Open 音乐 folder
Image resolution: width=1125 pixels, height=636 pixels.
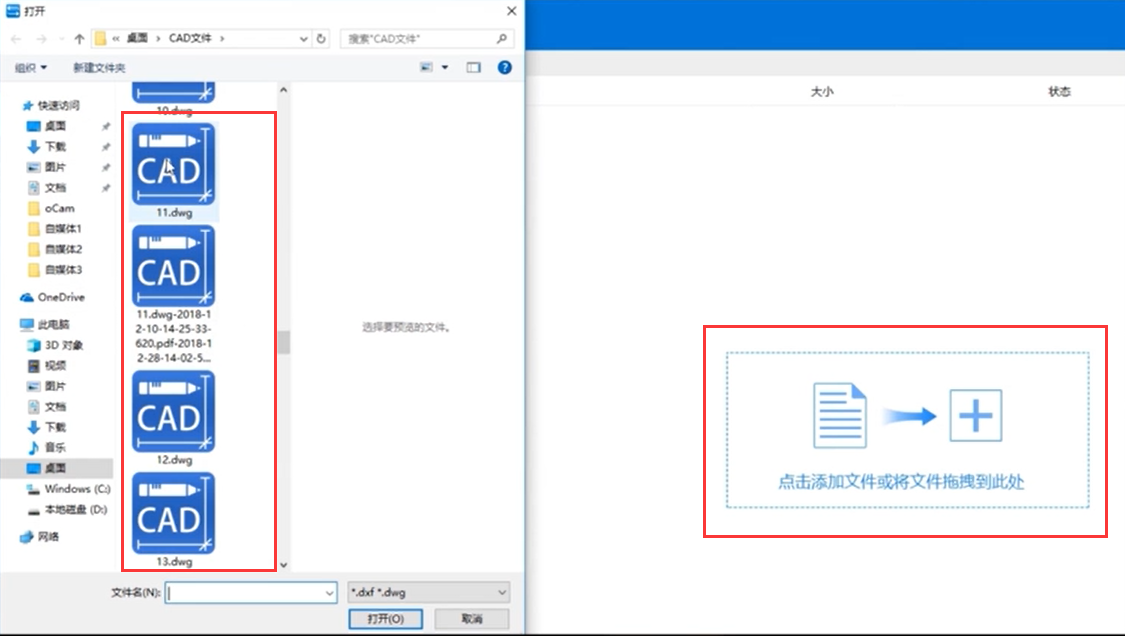55,448
